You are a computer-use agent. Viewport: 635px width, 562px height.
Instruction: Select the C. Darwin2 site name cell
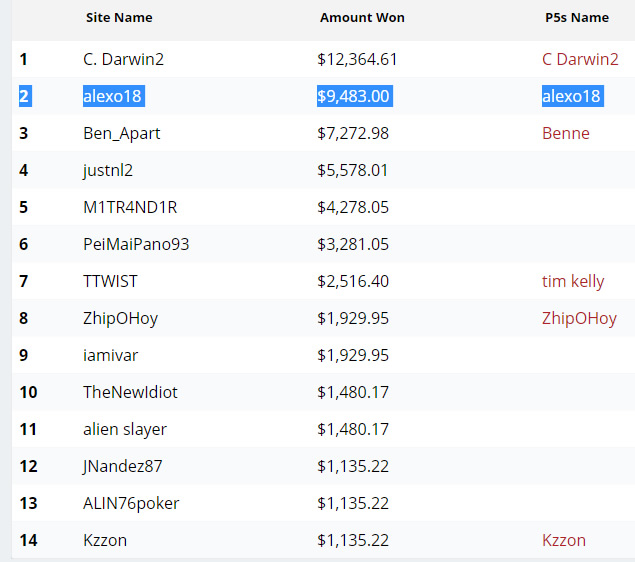(x=123, y=59)
